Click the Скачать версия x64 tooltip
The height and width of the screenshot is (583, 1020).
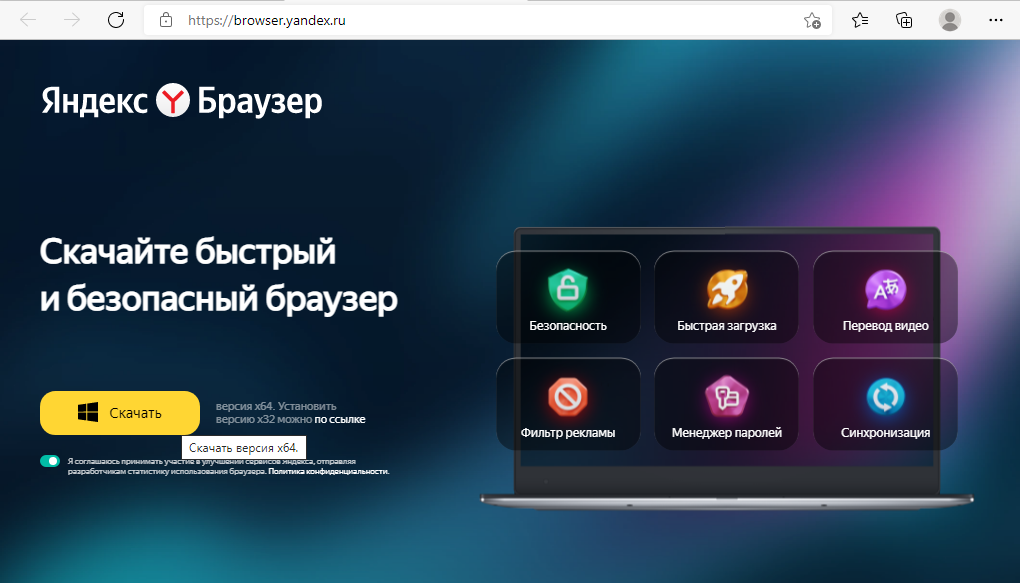pos(243,448)
